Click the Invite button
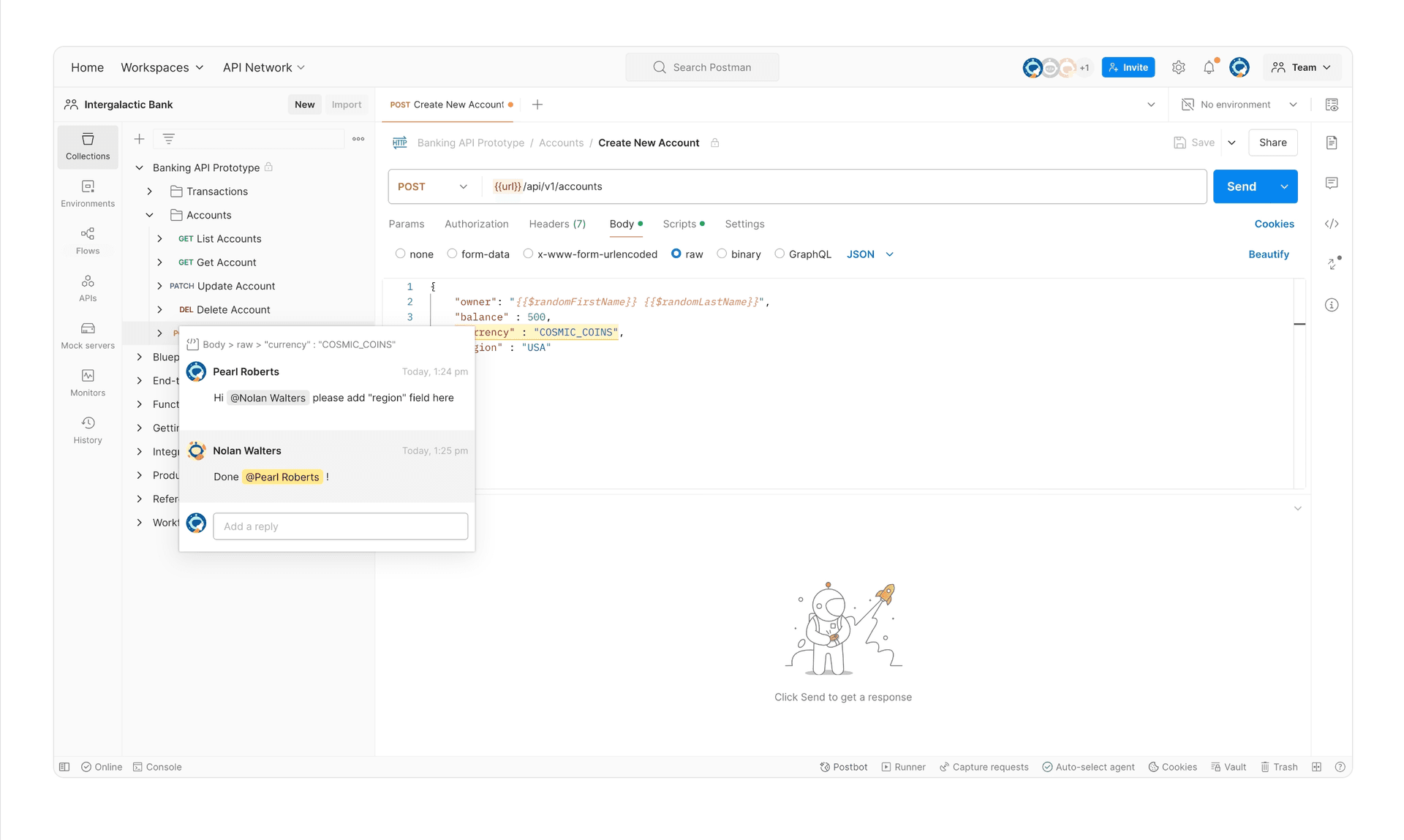 1128,67
